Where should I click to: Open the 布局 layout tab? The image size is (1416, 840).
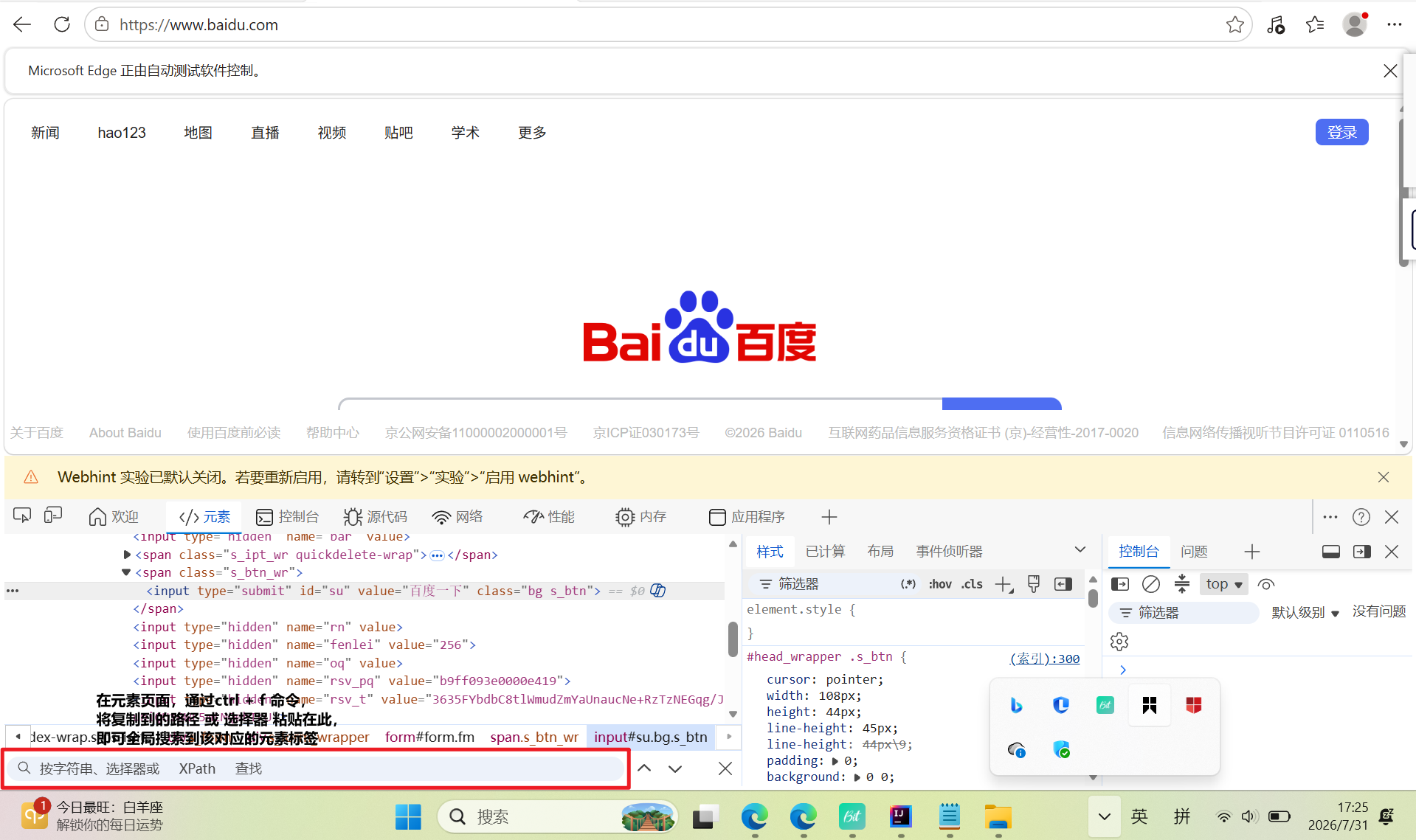[x=880, y=552]
